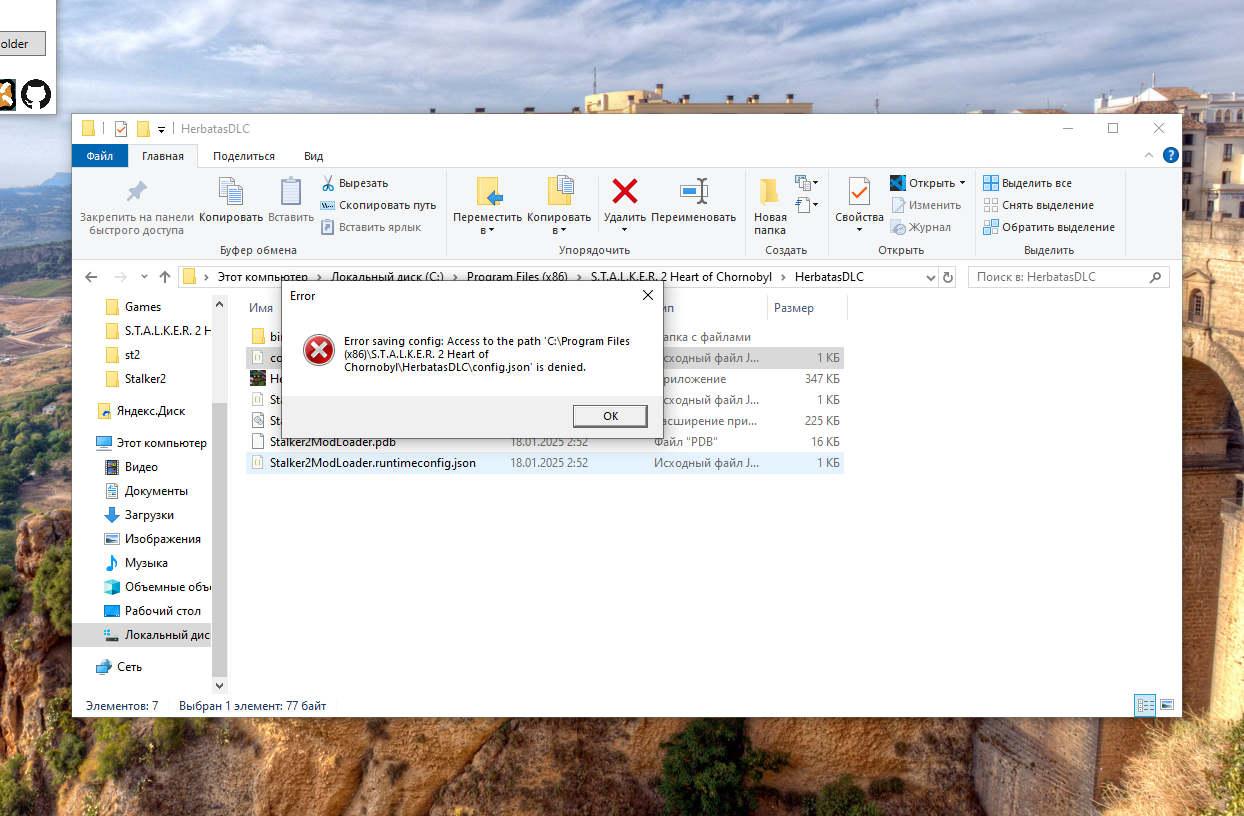This screenshot has height=816, width=1244.
Task: Select Stalker2ModLoader.runtimeconfig.json file
Action: coord(545,463)
